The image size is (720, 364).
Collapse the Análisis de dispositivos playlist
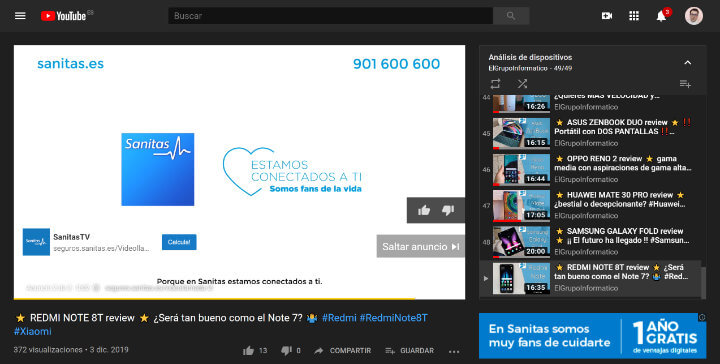pos(687,63)
